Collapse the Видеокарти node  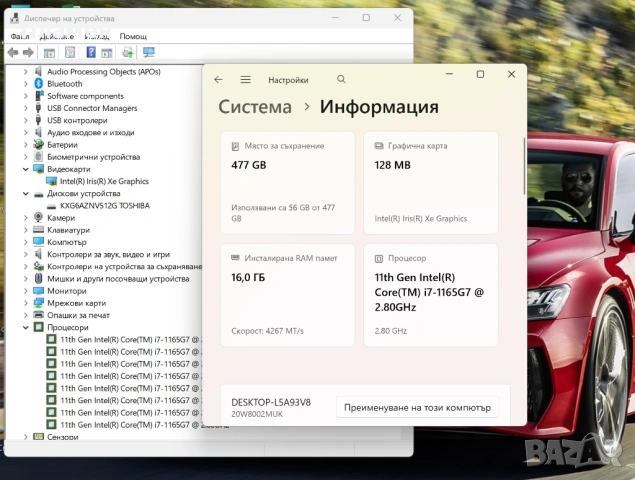26,169
